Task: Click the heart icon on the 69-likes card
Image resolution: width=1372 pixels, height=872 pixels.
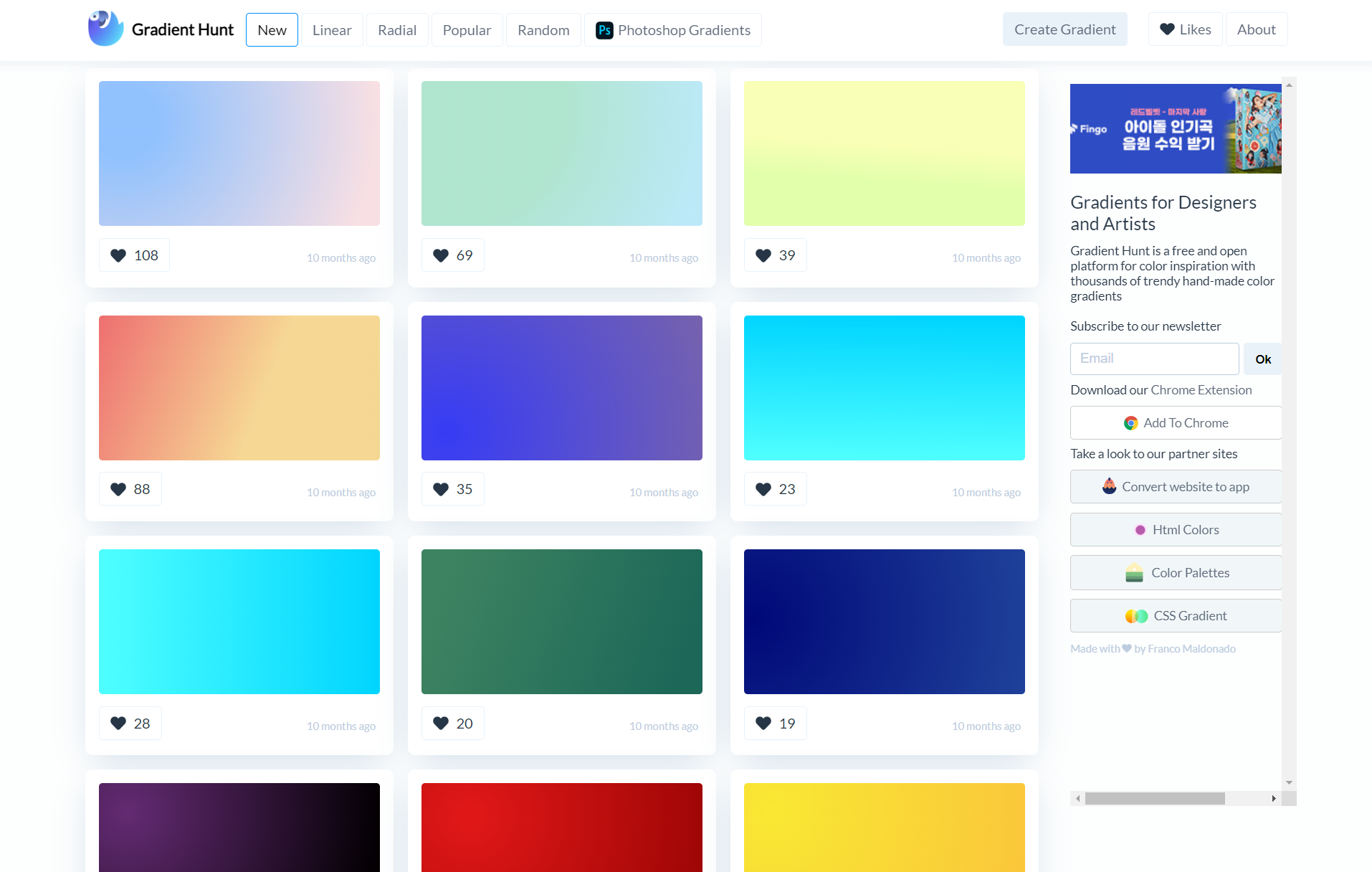Action: click(x=441, y=255)
